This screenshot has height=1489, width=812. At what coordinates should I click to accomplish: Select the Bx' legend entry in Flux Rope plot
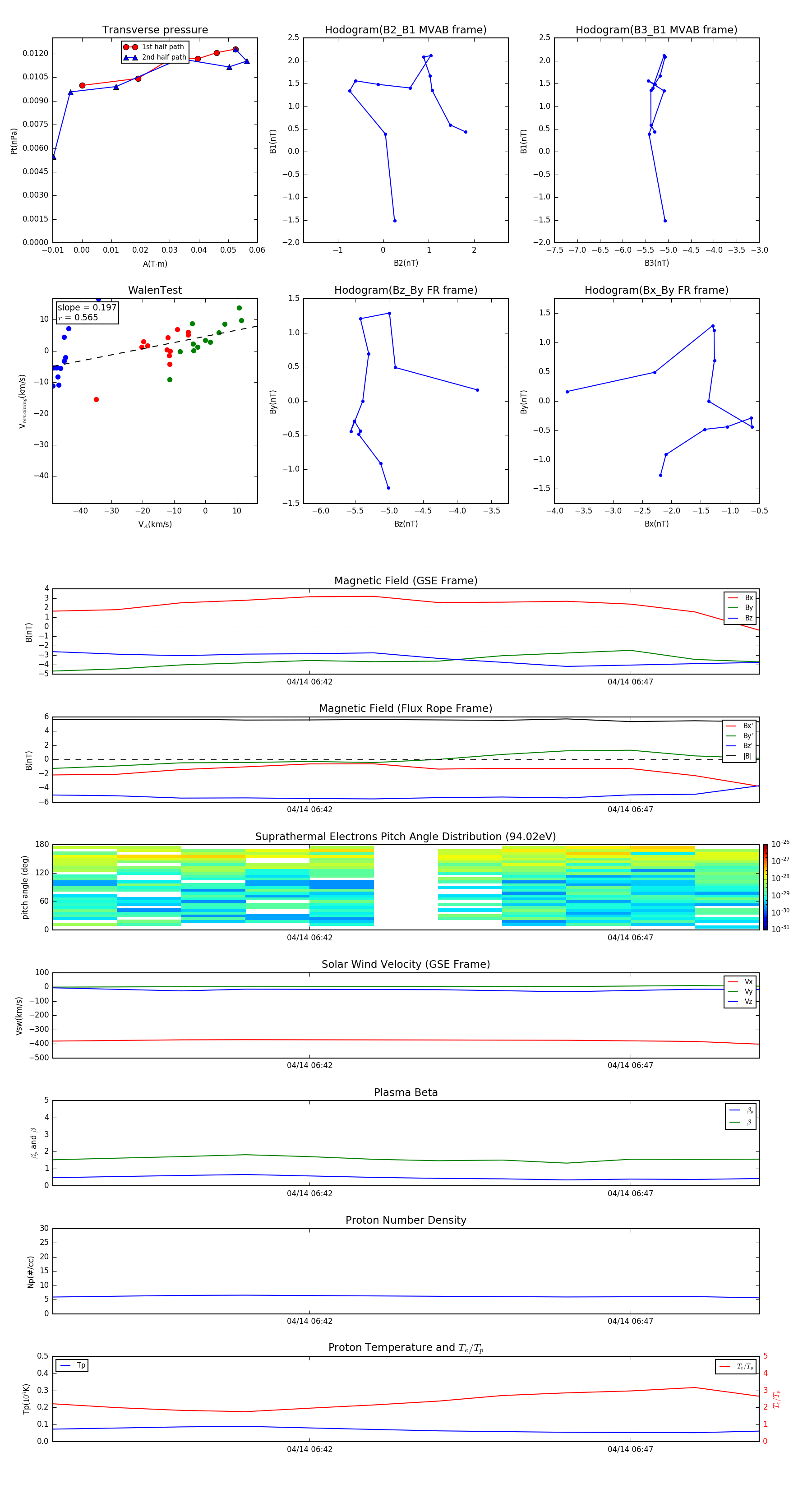[x=739, y=726]
